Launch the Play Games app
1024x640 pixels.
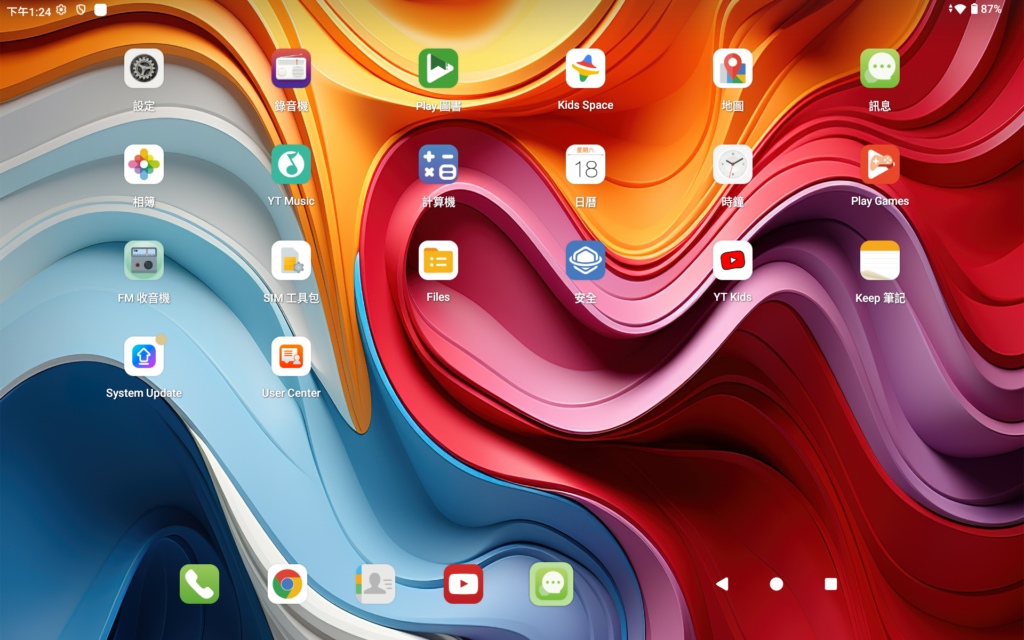click(x=879, y=165)
